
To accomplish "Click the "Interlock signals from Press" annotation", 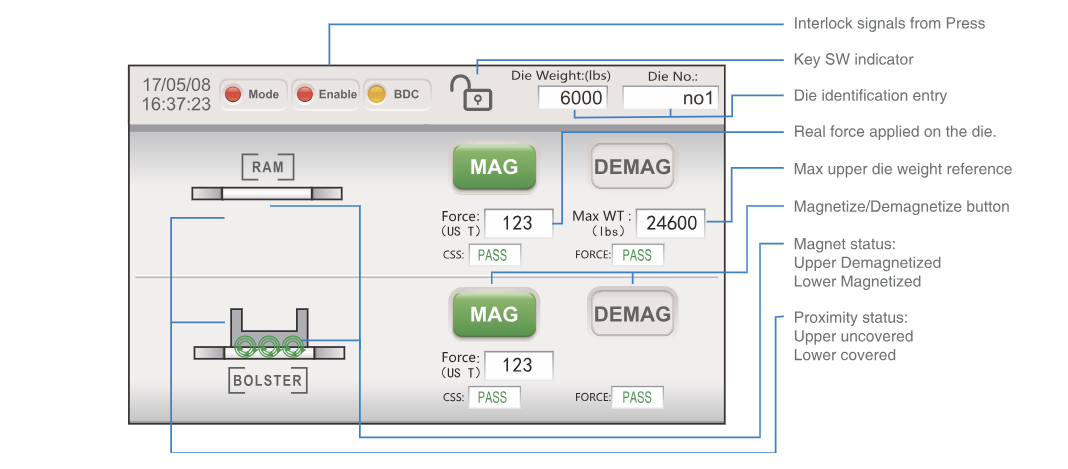I will click(x=890, y=23).
